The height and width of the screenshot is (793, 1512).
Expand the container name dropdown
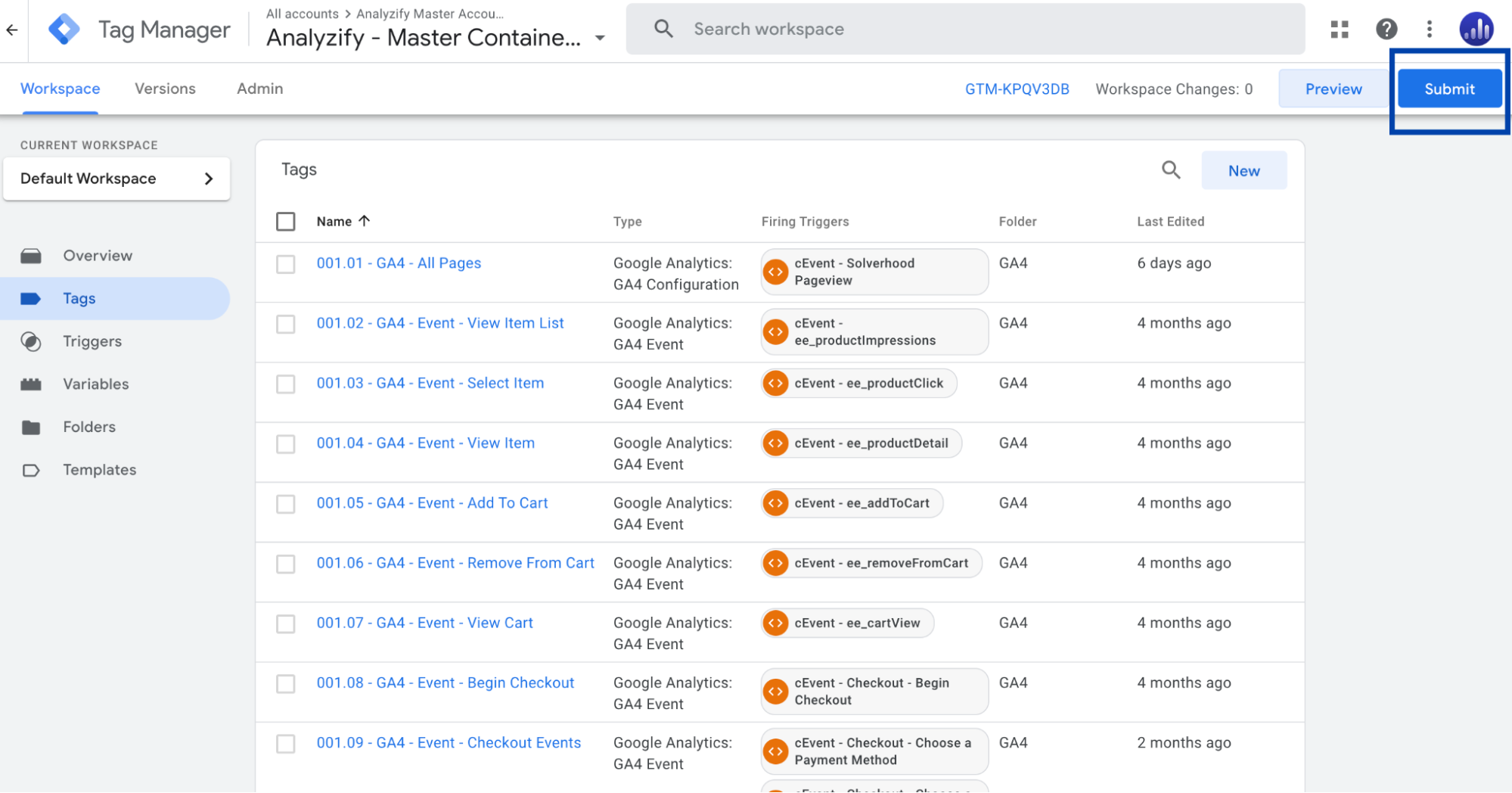click(599, 37)
